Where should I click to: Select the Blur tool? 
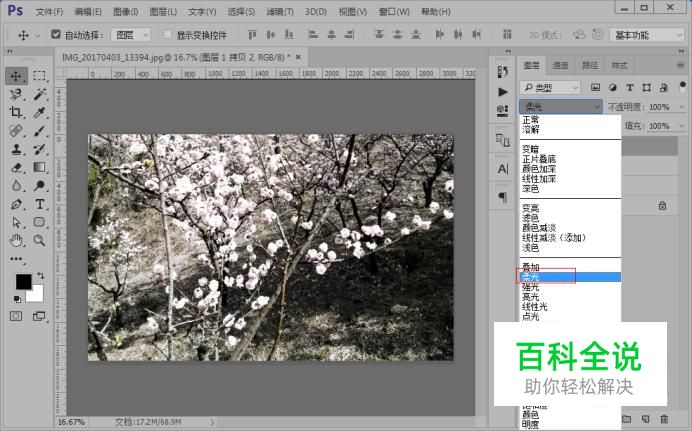point(16,186)
